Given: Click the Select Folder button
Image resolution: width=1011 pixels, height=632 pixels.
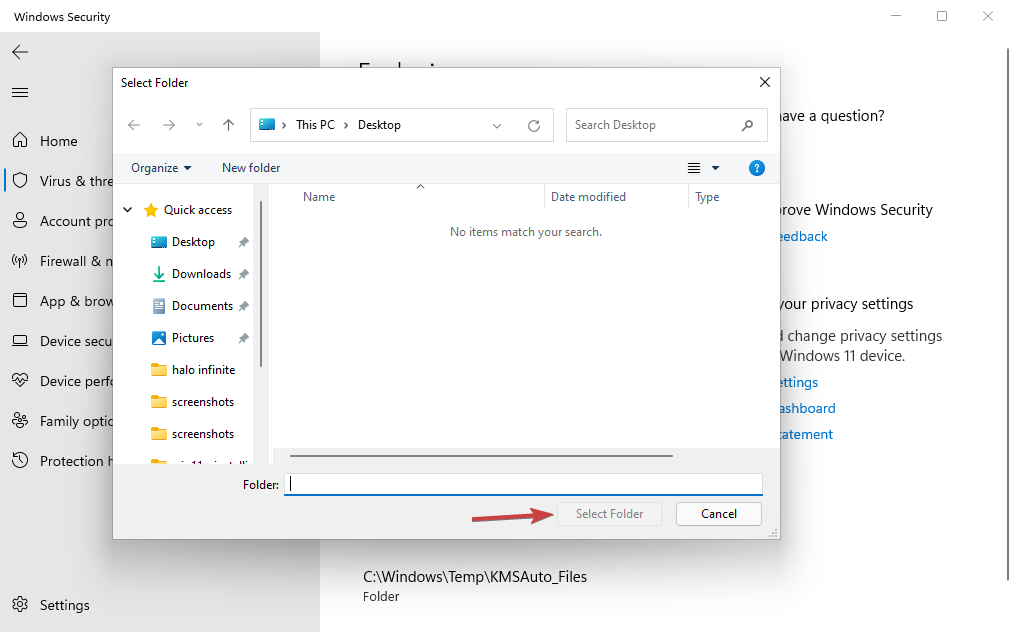Looking at the screenshot, I should click(609, 514).
